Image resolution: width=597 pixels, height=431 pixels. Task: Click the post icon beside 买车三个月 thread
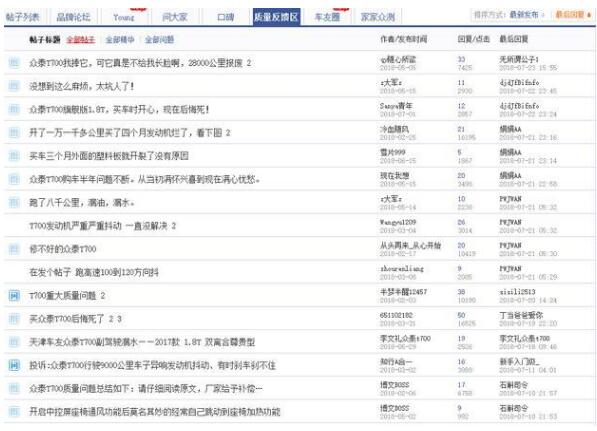pyautogui.click(x=14, y=156)
